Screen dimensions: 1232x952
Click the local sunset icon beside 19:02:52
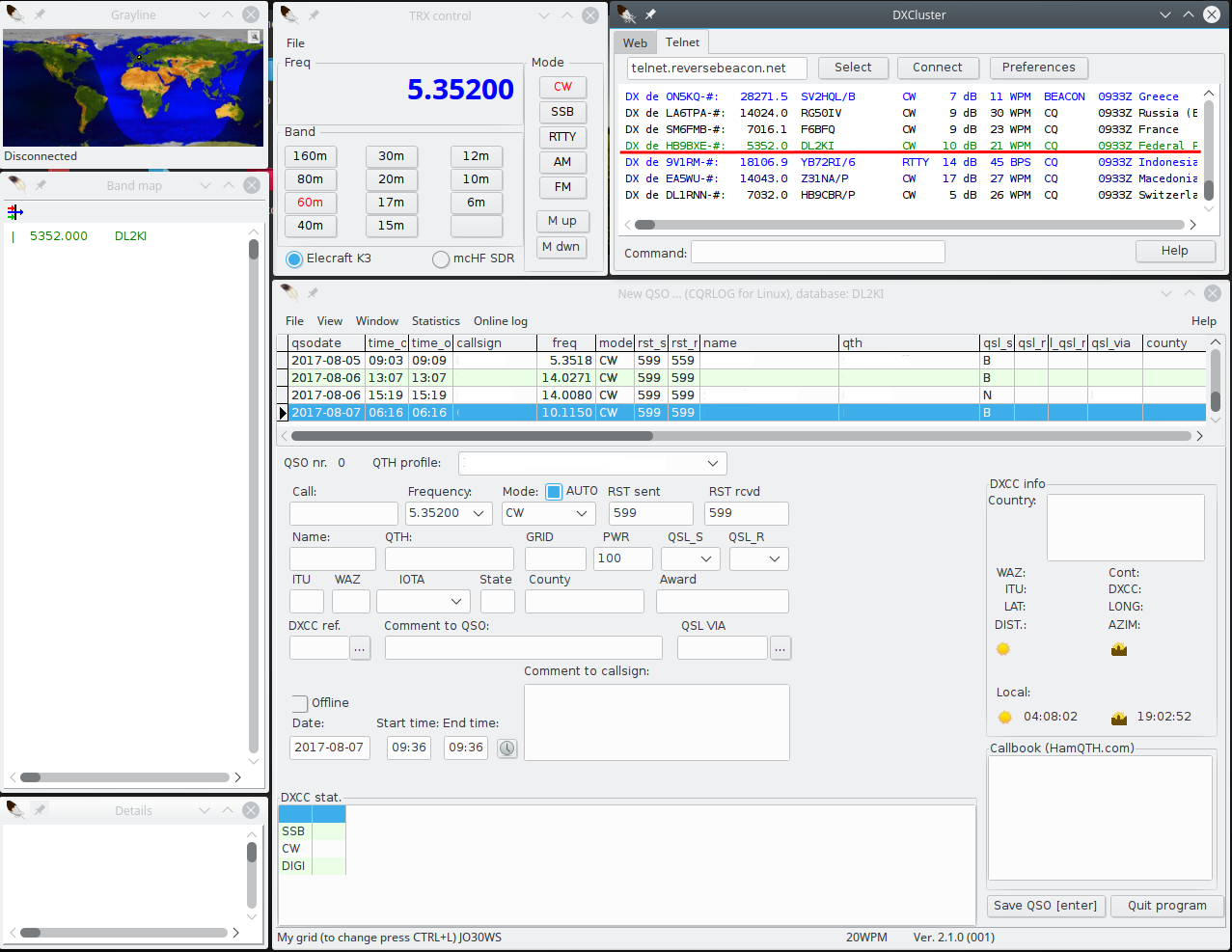click(1119, 717)
